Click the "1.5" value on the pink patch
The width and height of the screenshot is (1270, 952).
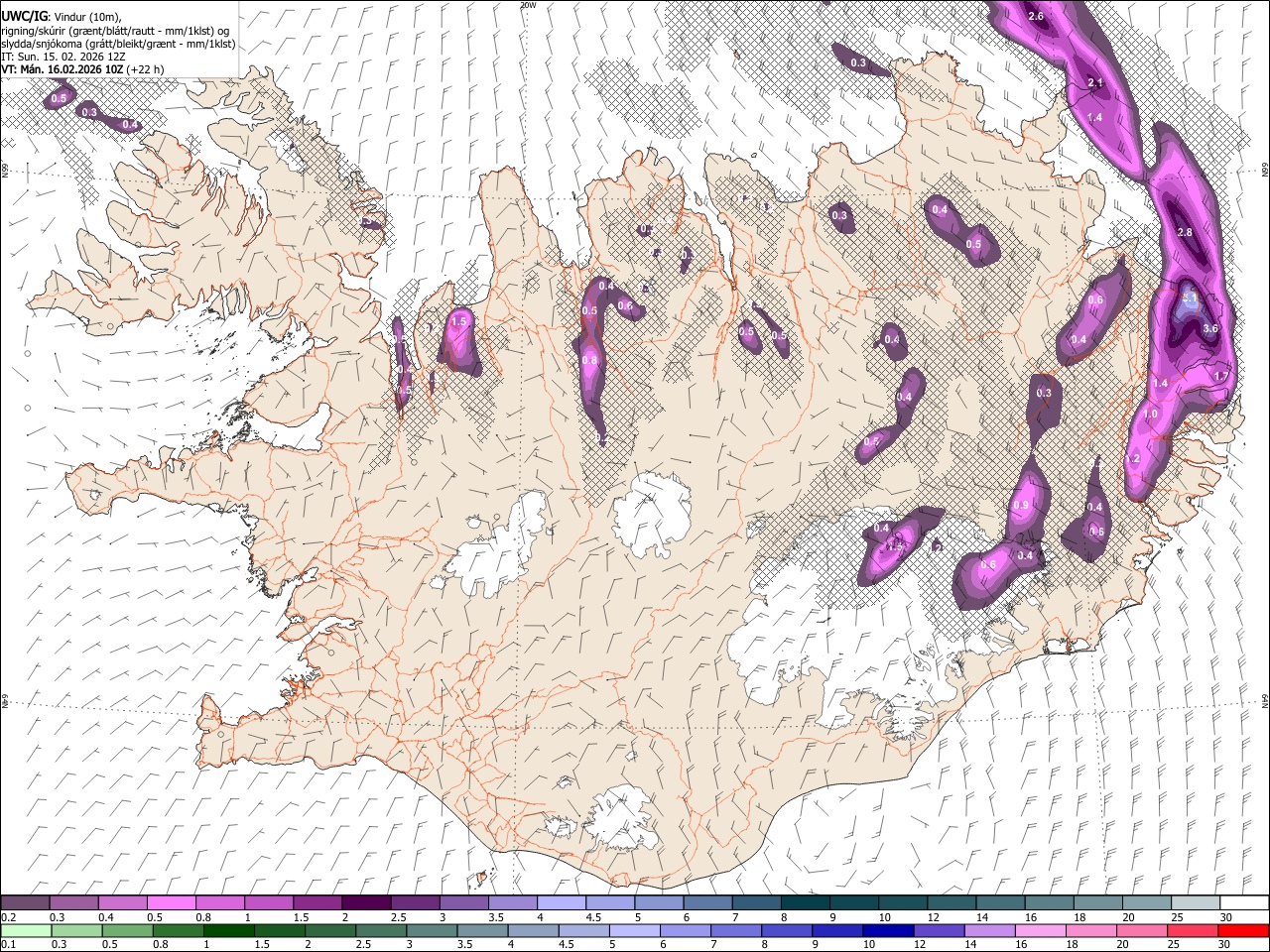[458, 322]
